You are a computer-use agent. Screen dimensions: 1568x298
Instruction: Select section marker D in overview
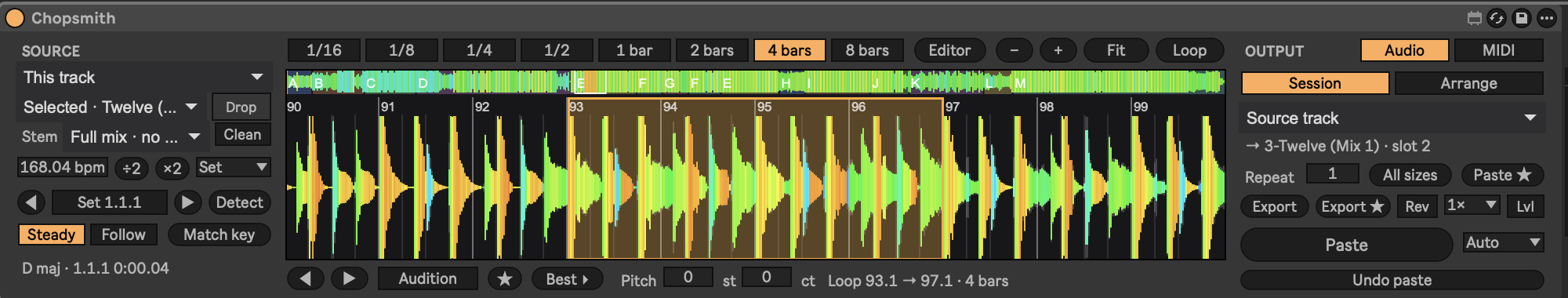tap(423, 82)
